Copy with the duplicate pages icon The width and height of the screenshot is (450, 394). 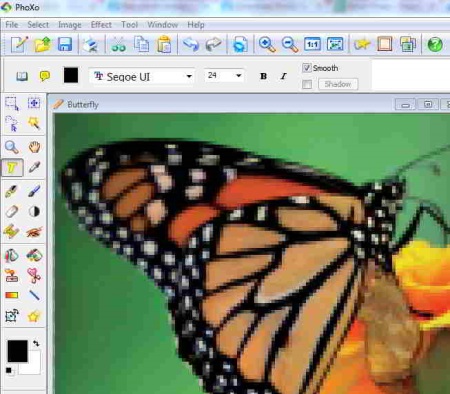point(141,44)
